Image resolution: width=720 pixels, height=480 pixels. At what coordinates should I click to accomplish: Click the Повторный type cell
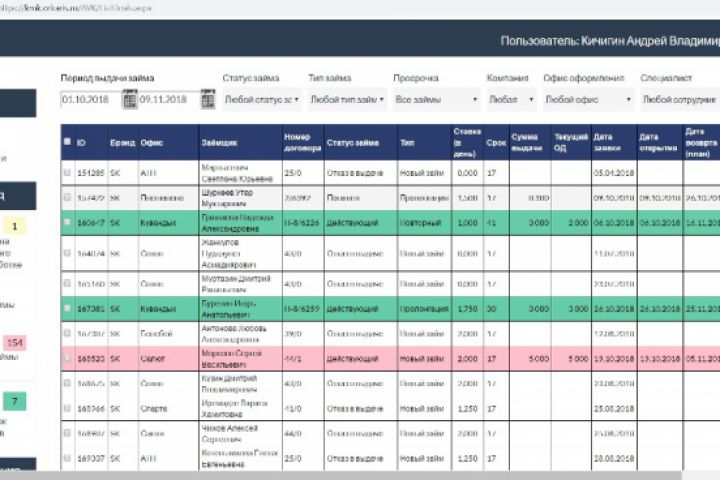pyautogui.click(x=420, y=223)
